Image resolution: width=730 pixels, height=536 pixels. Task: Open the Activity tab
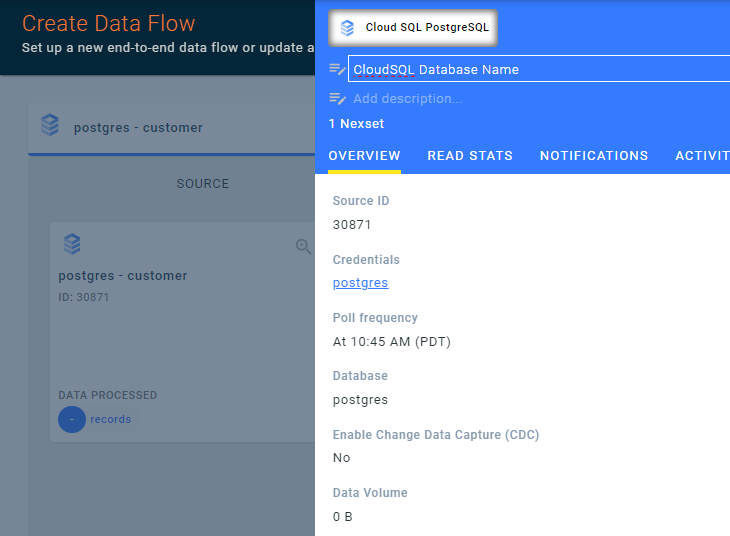[x=702, y=156]
